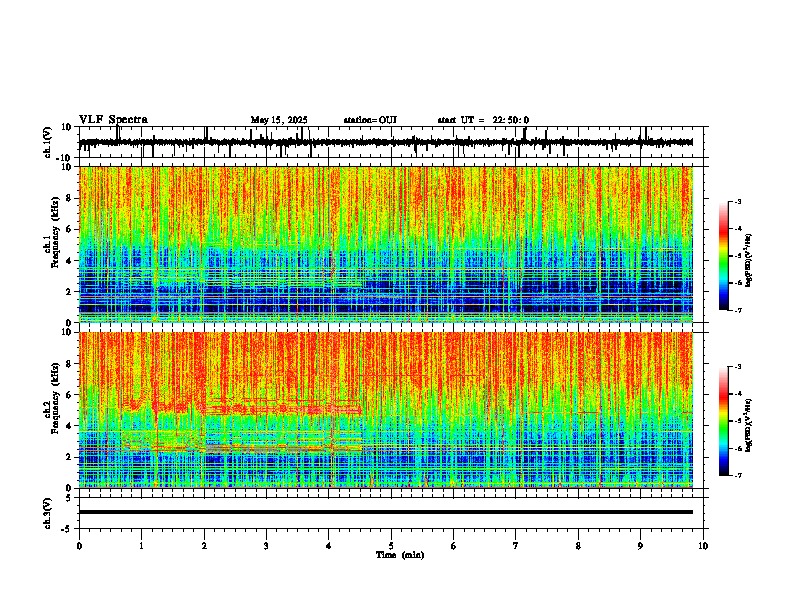Click the ch.1 spectrogram image
The image size is (792, 612).
pos(386,244)
